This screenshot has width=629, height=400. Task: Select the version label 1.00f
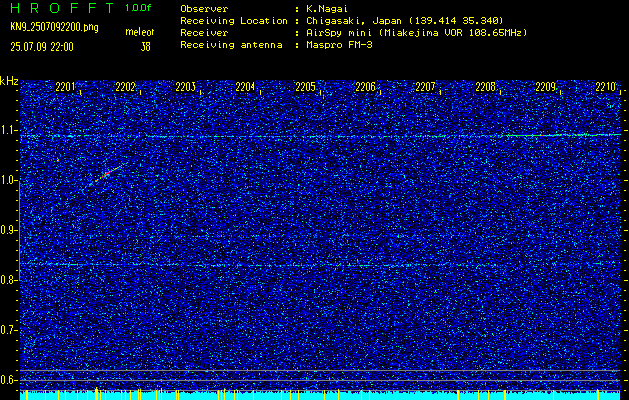138,8
